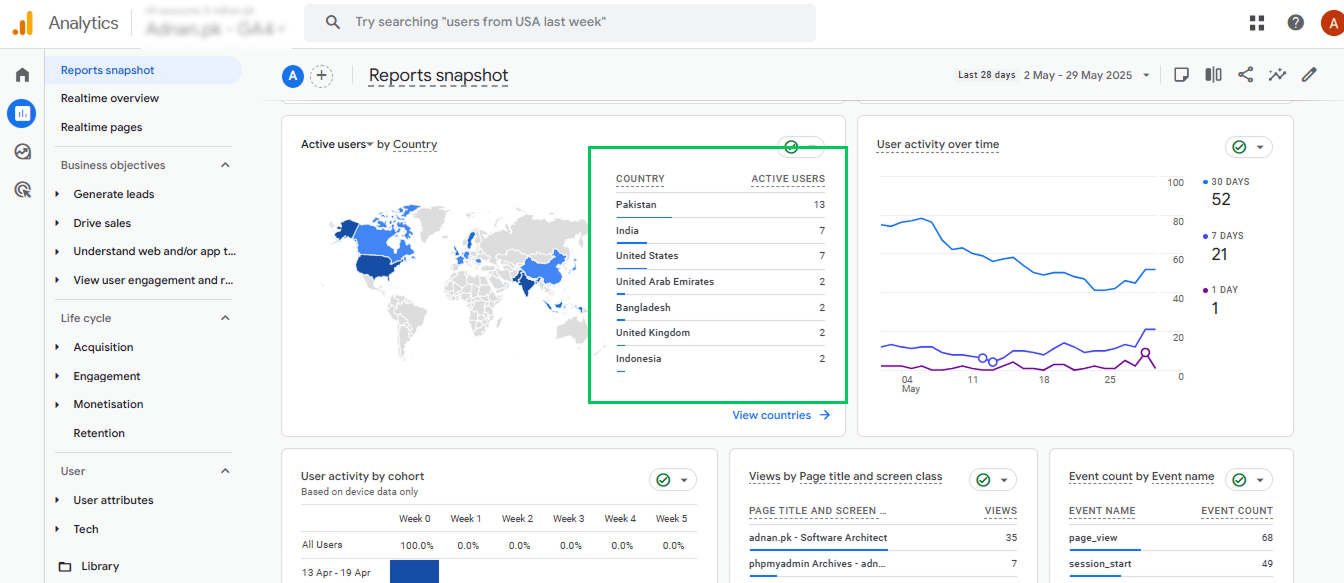Open the Insights sparkline icon
Screen dimensions: 1344x583
[x=1277, y=75]
